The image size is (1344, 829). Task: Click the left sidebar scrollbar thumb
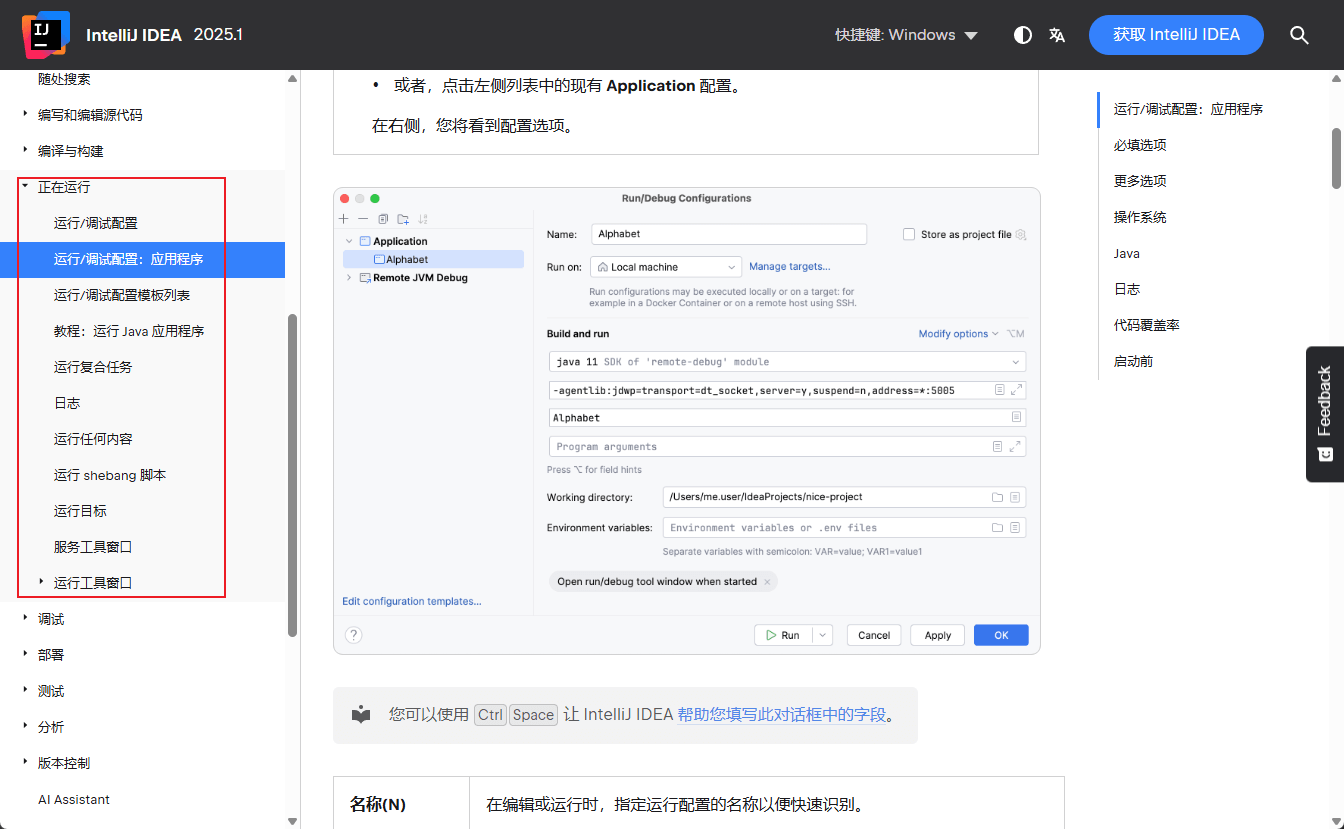point(292,475)
